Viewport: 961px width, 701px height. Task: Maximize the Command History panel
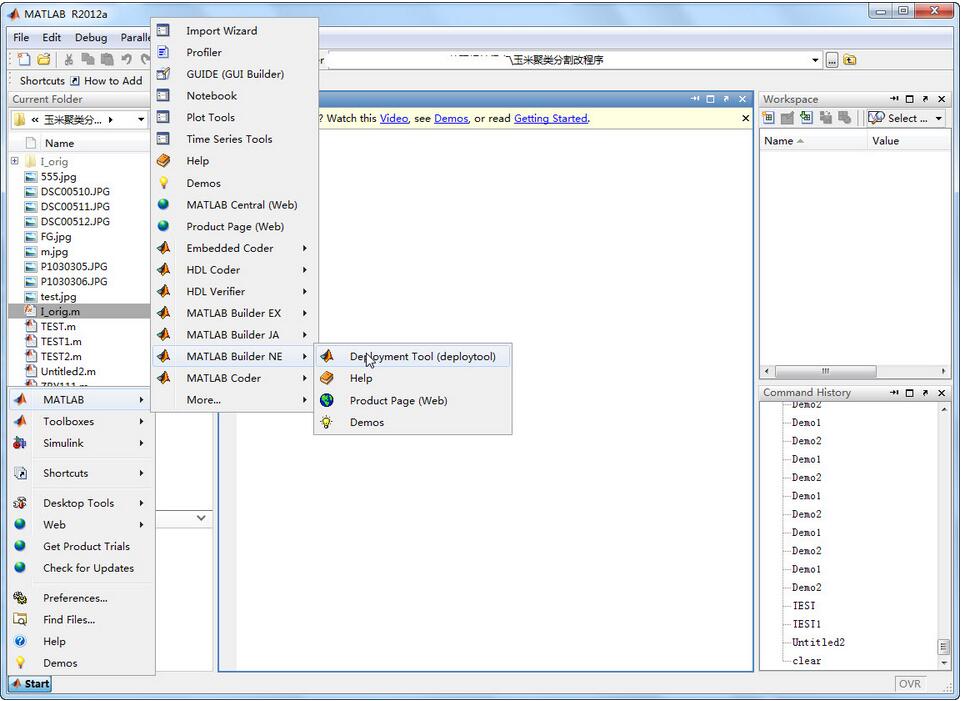(910, 392)
